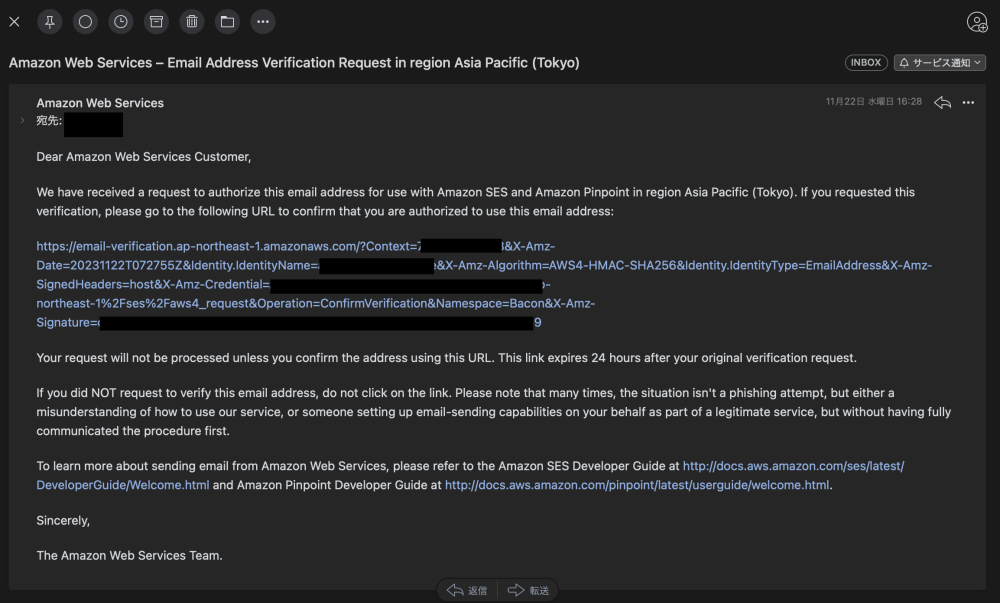Reply using arrow icon beside the date

(x=943, y=102)
